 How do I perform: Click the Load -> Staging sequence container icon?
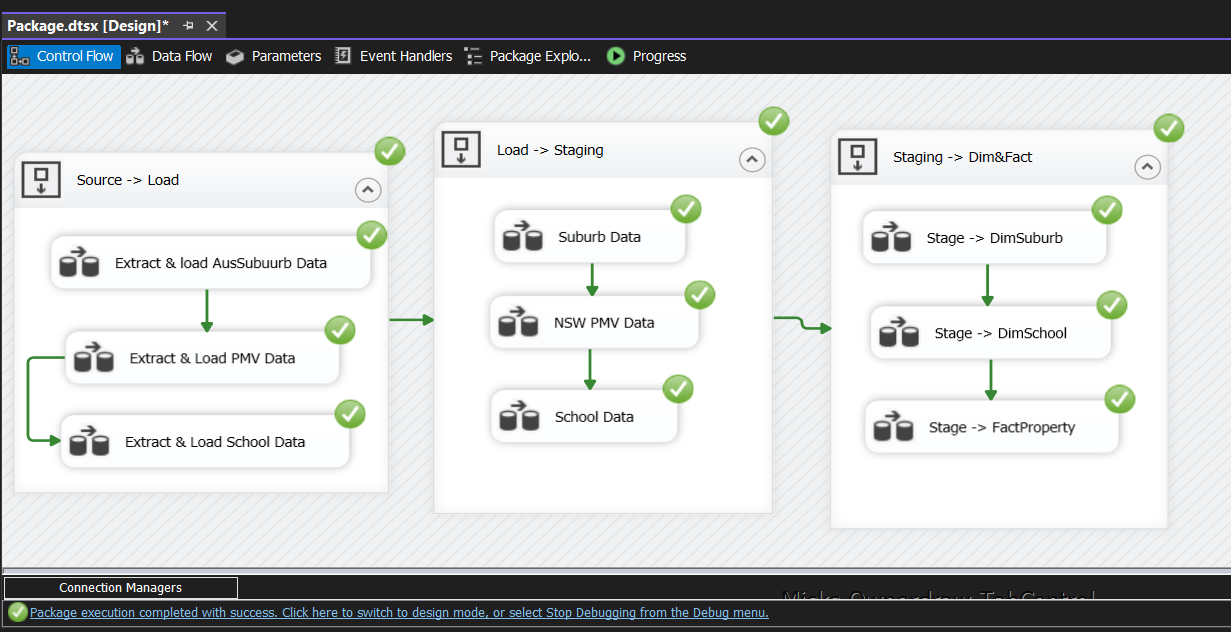click(461, 150)
